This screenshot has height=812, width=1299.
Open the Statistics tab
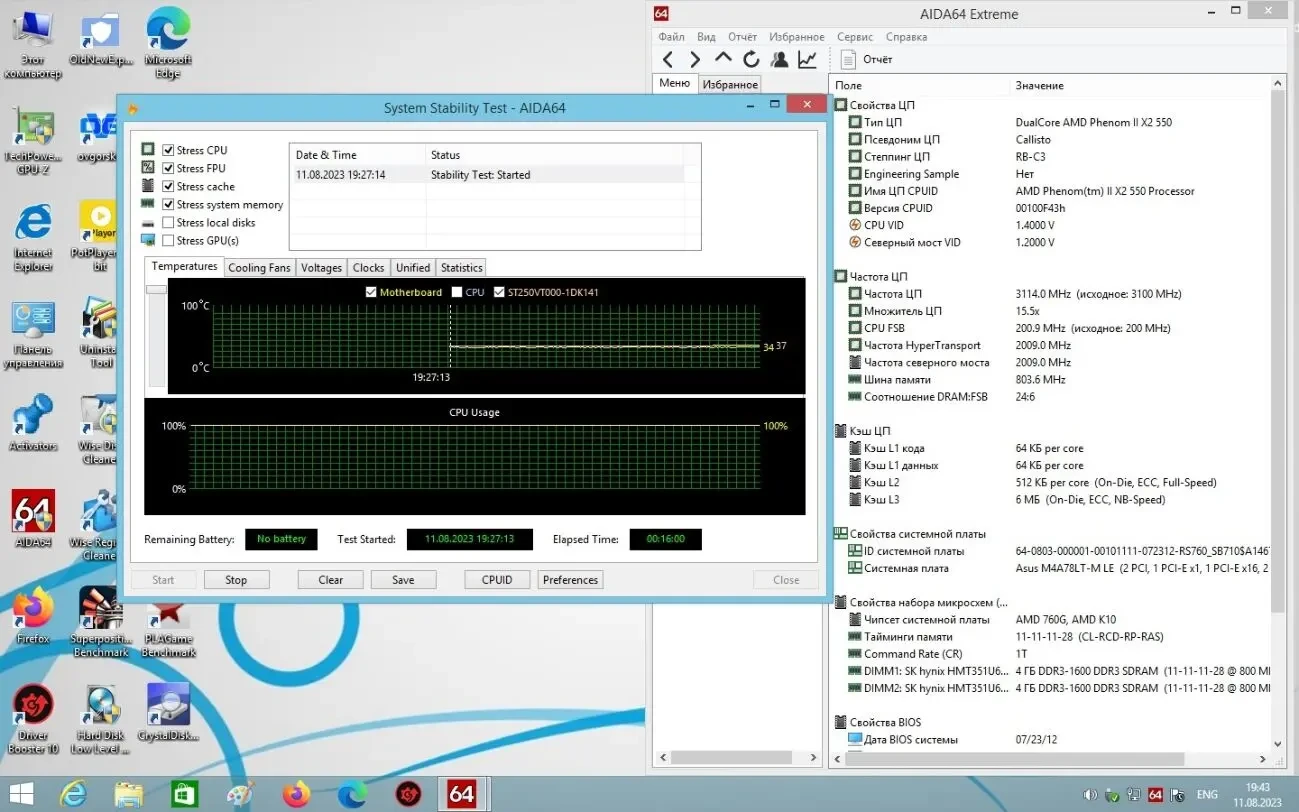[461, 268]
